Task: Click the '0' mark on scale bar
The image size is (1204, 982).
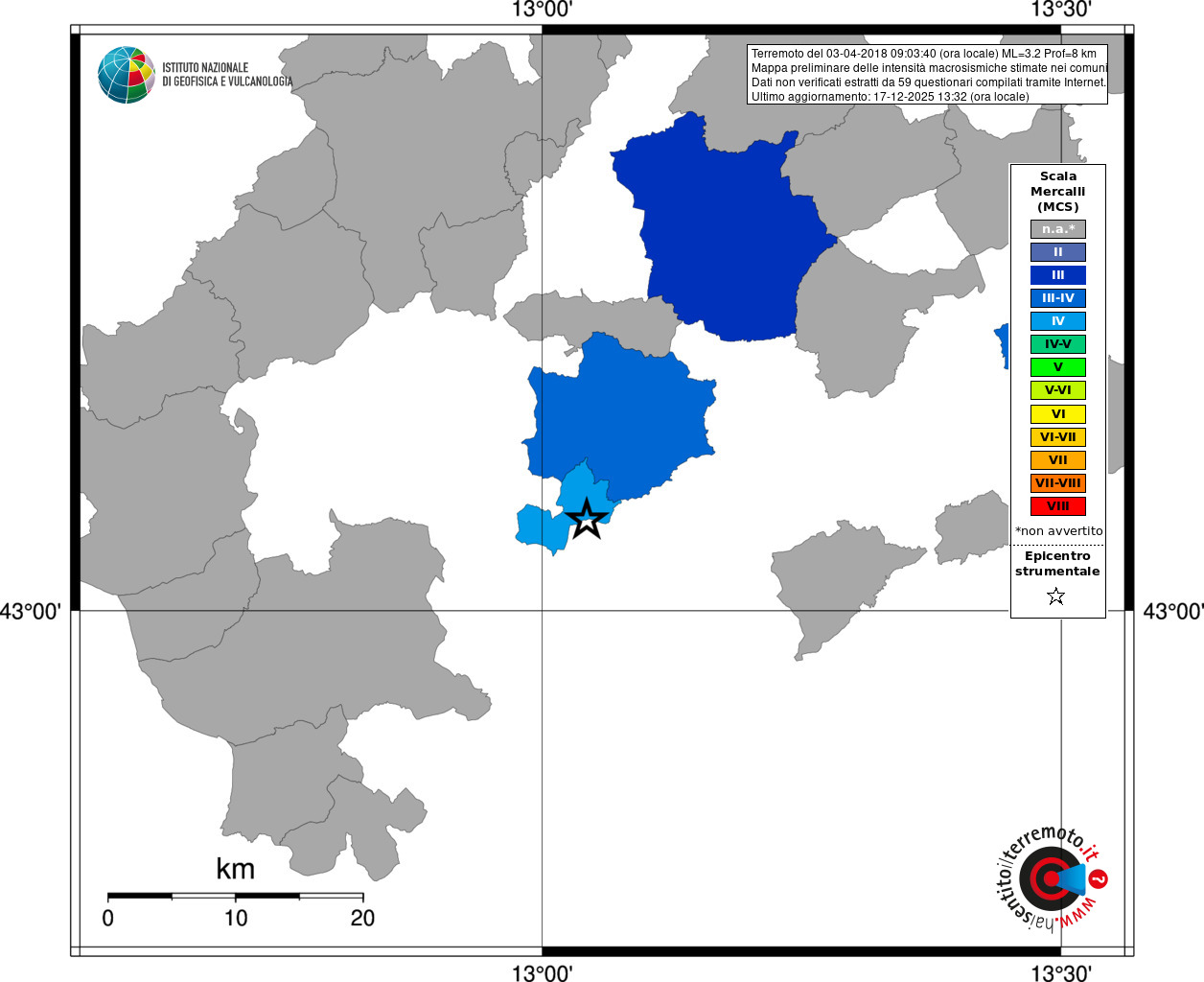Action: click(107, 918)
